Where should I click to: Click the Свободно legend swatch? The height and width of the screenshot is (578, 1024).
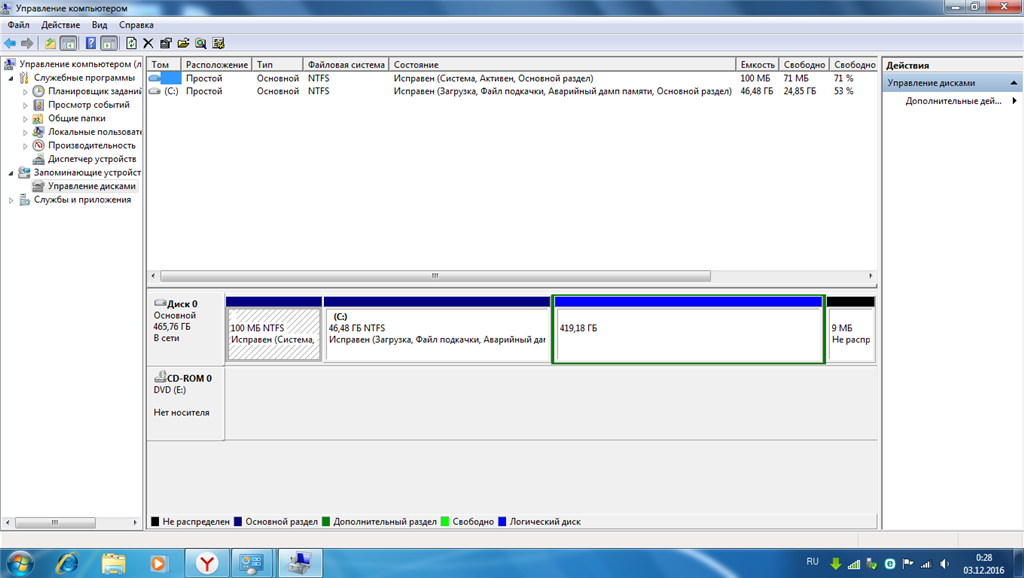(445, 522)
